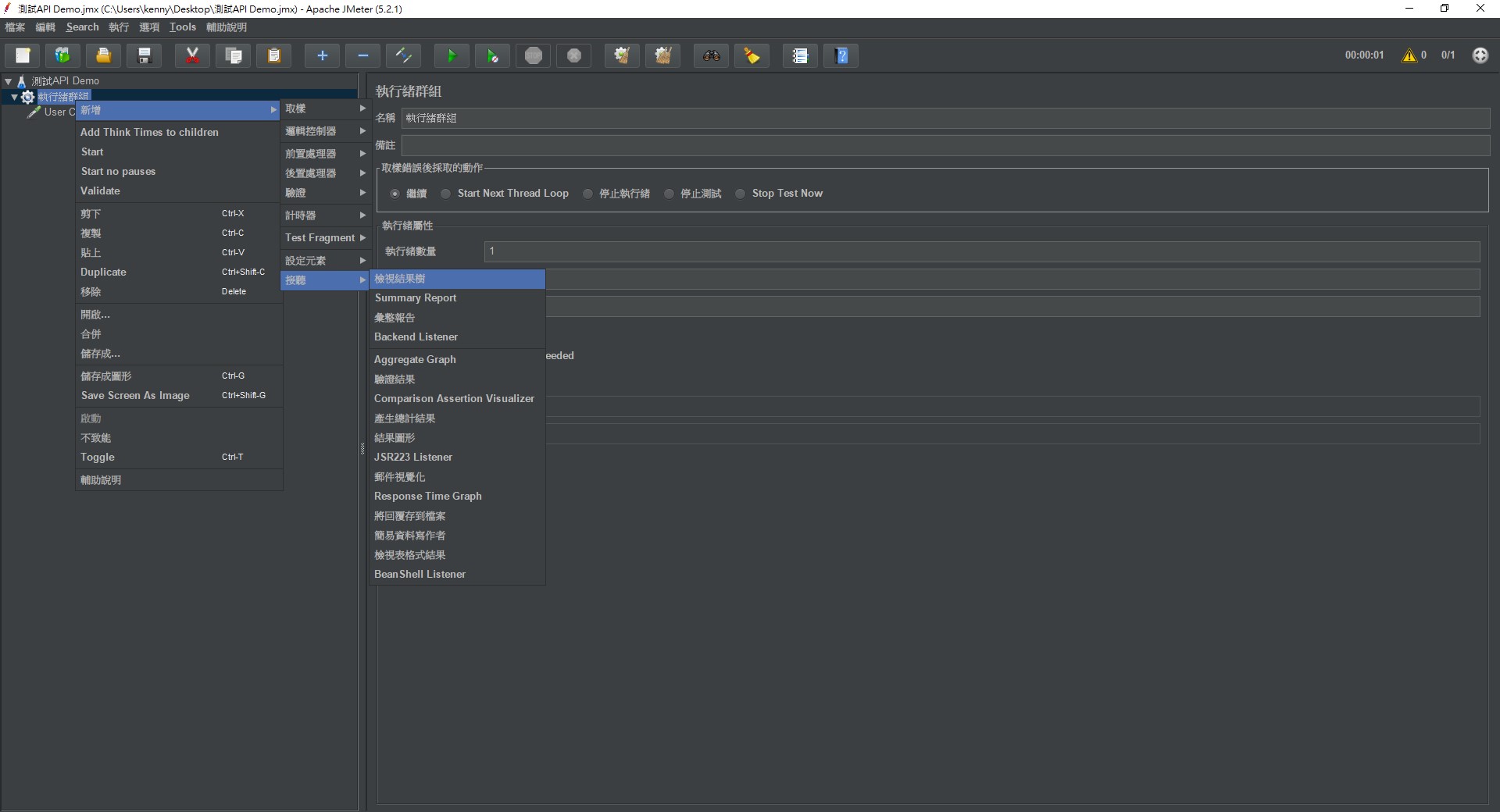The width and height of the screenshot is (1500, 812).
Task: Click the yellow warning log indicator
Action: 1409,55
